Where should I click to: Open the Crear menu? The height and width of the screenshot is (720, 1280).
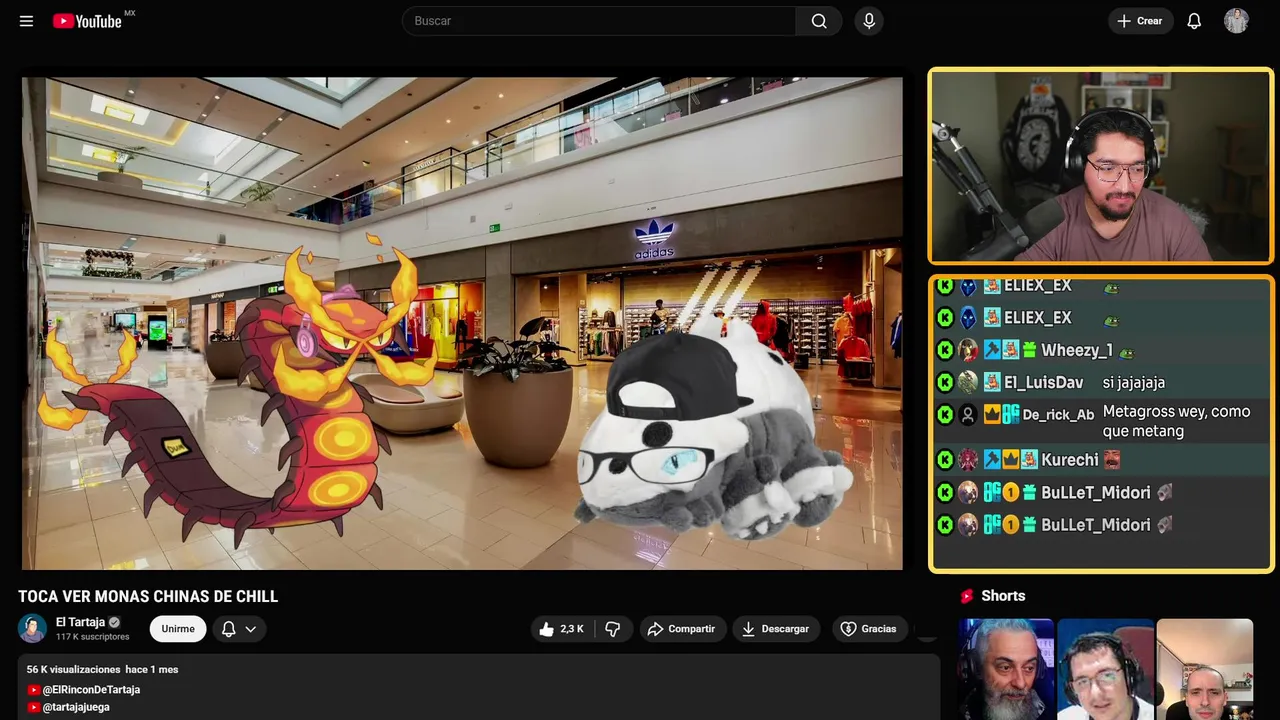1140,21
